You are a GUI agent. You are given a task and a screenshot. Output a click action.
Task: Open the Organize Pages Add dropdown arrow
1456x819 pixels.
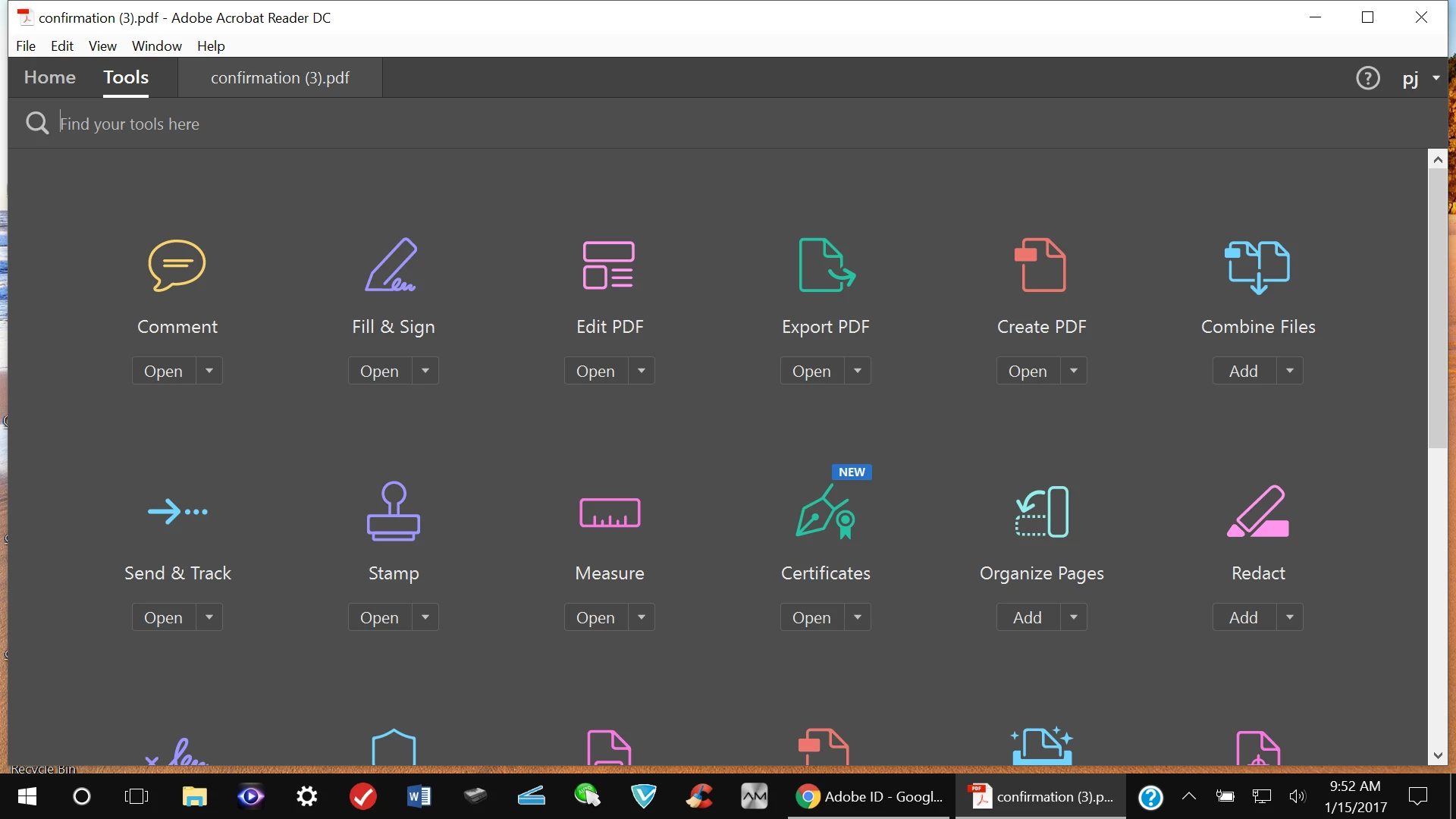point(1073,617)
